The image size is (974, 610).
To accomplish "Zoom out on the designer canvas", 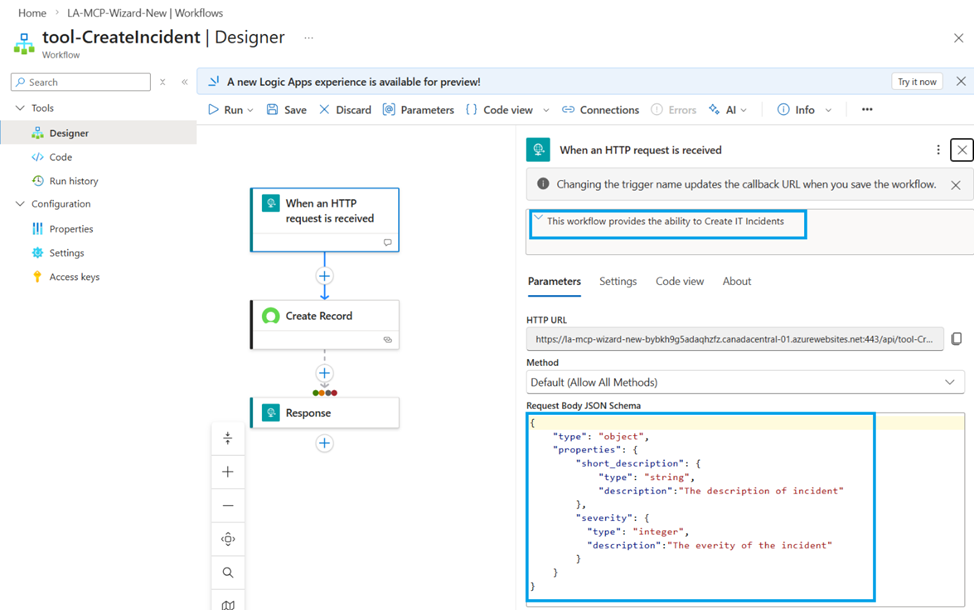I will (228, 506).
